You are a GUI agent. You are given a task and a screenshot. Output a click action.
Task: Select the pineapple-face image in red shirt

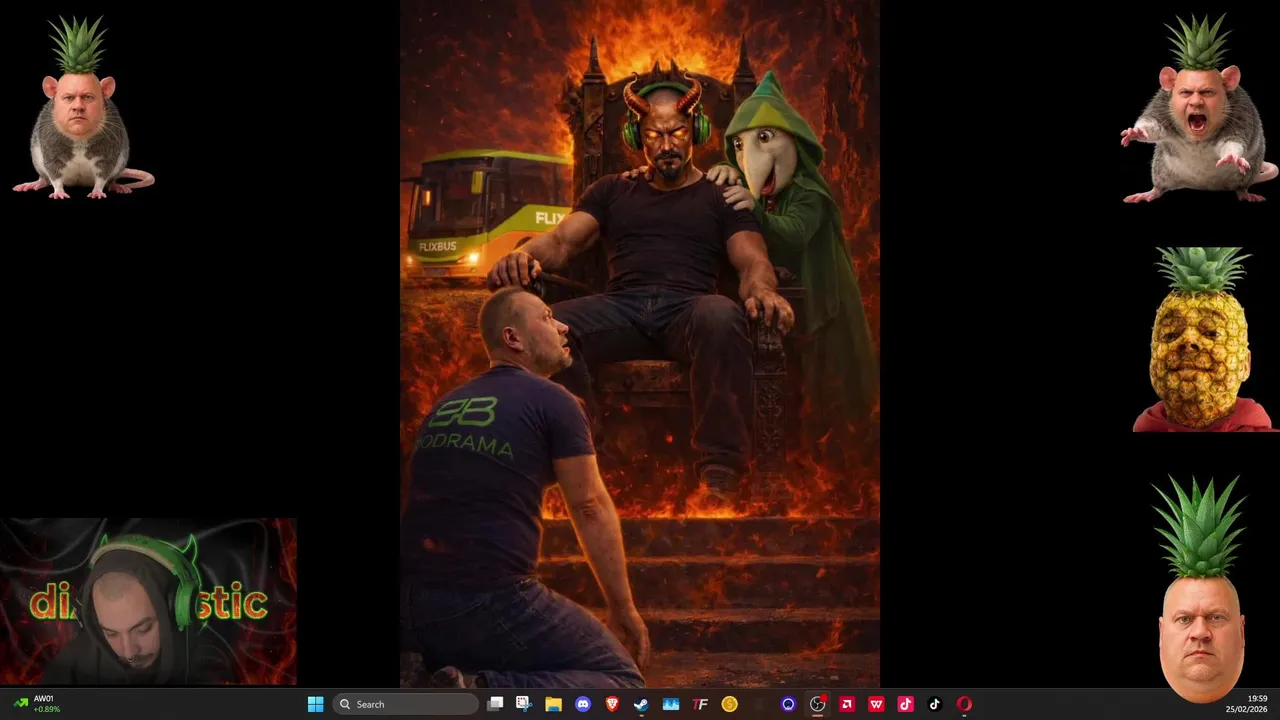pyautogui.click(x=1206, y=340)
